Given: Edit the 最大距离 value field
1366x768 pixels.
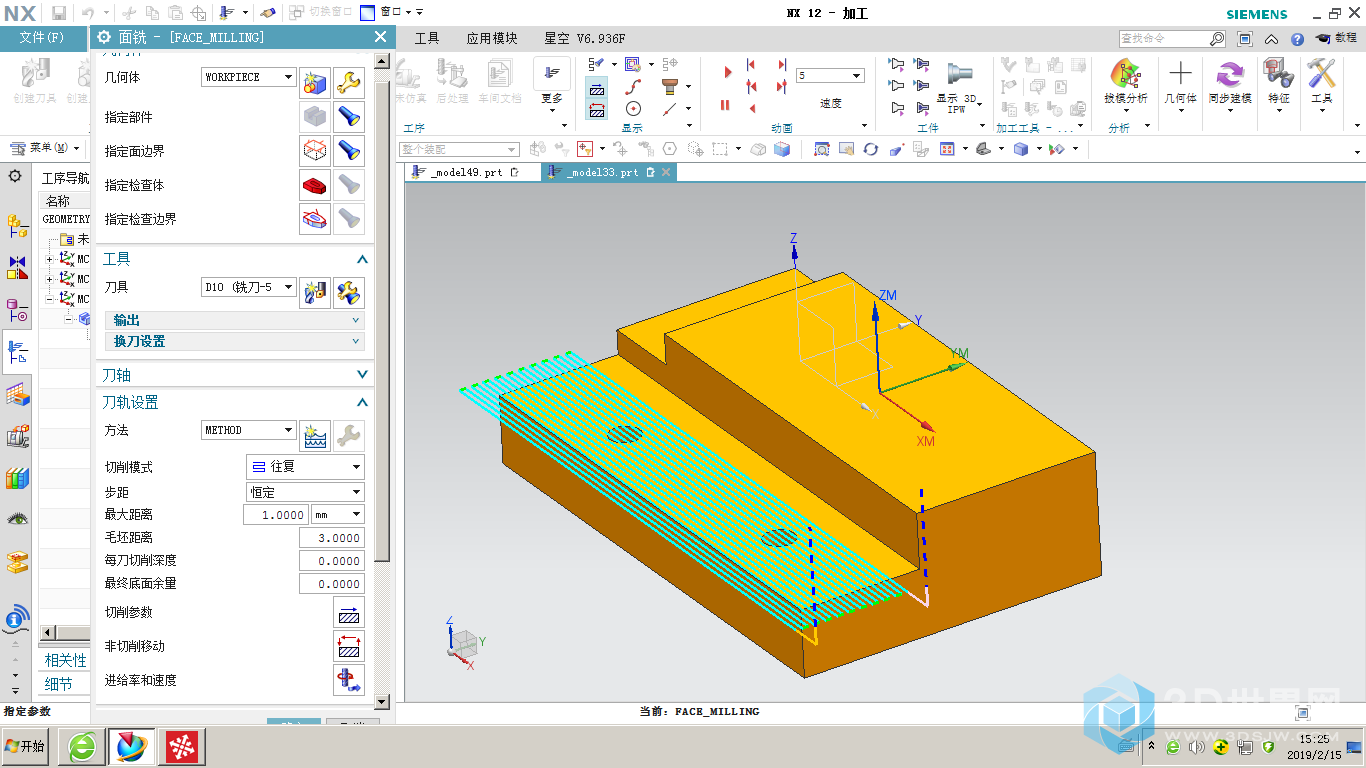Looking at the screenshot, I should pos(276,514).
